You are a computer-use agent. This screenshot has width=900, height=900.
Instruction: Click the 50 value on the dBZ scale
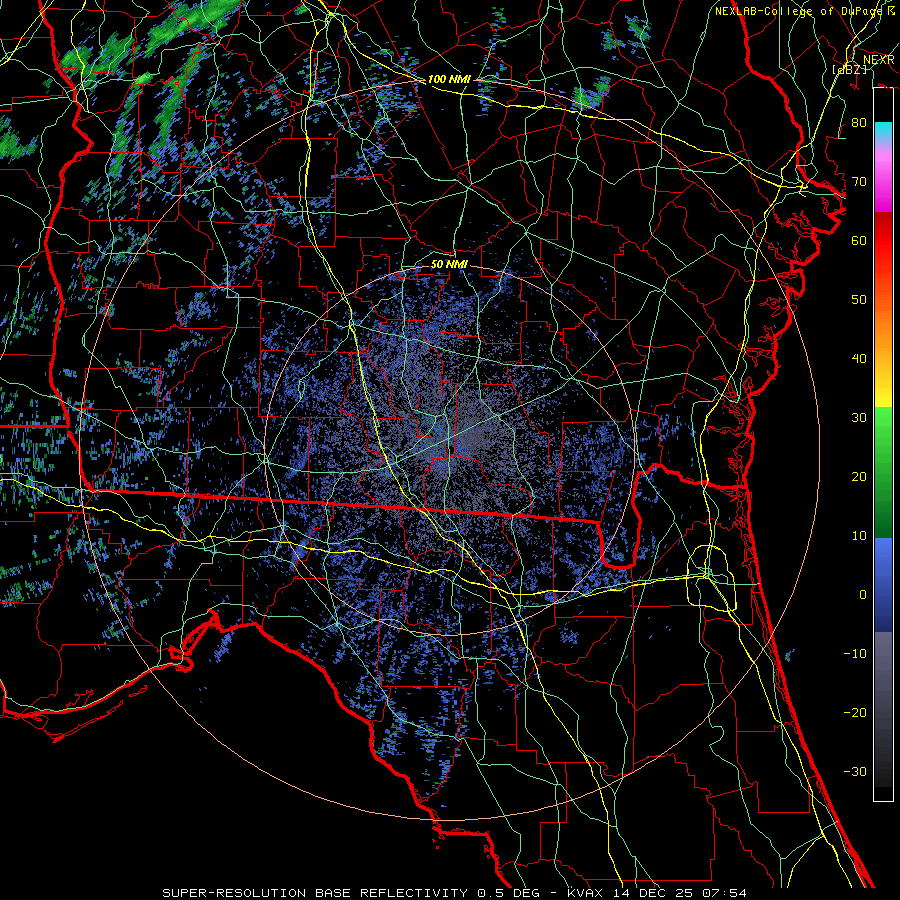[x=859, y=300]
